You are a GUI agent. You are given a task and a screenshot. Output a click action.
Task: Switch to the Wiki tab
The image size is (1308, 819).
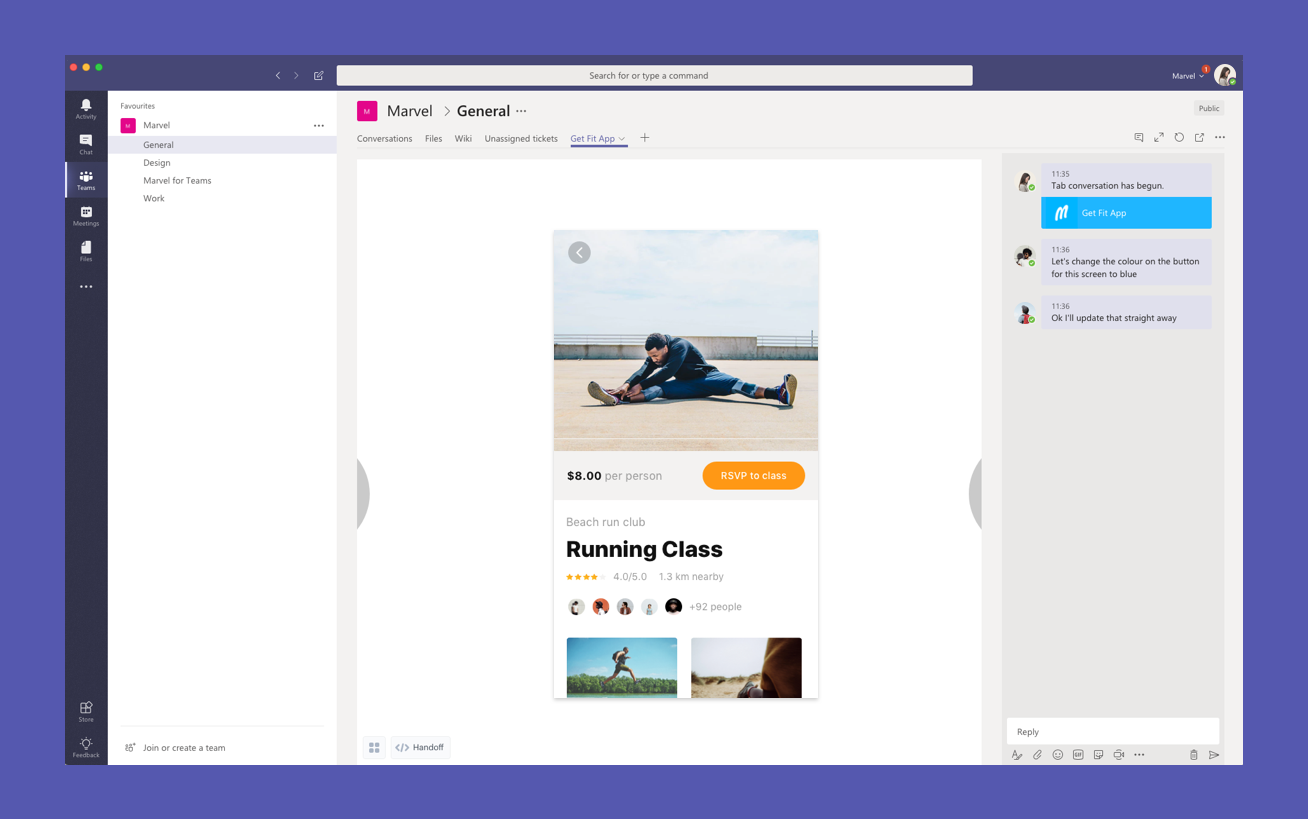(463, 139)
